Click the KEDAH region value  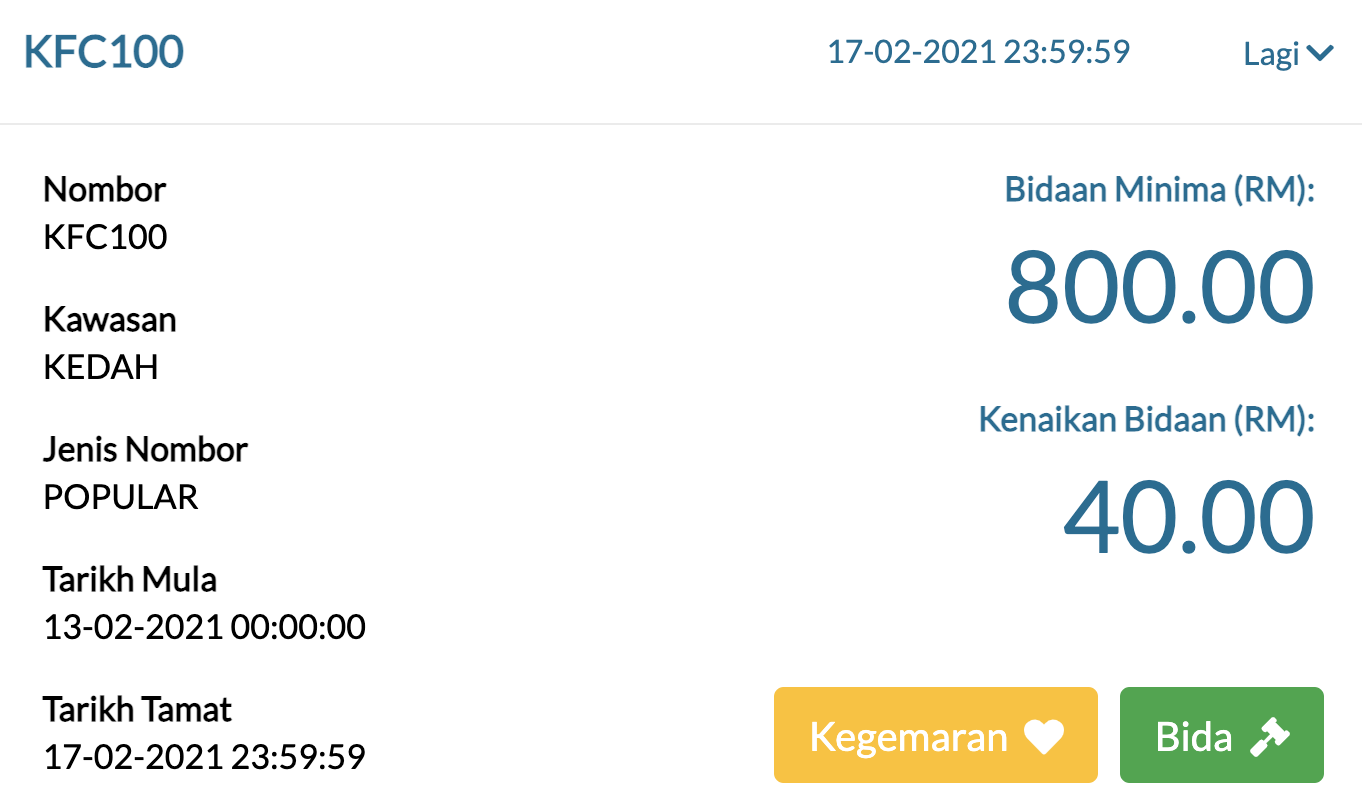tap(101, 367)
